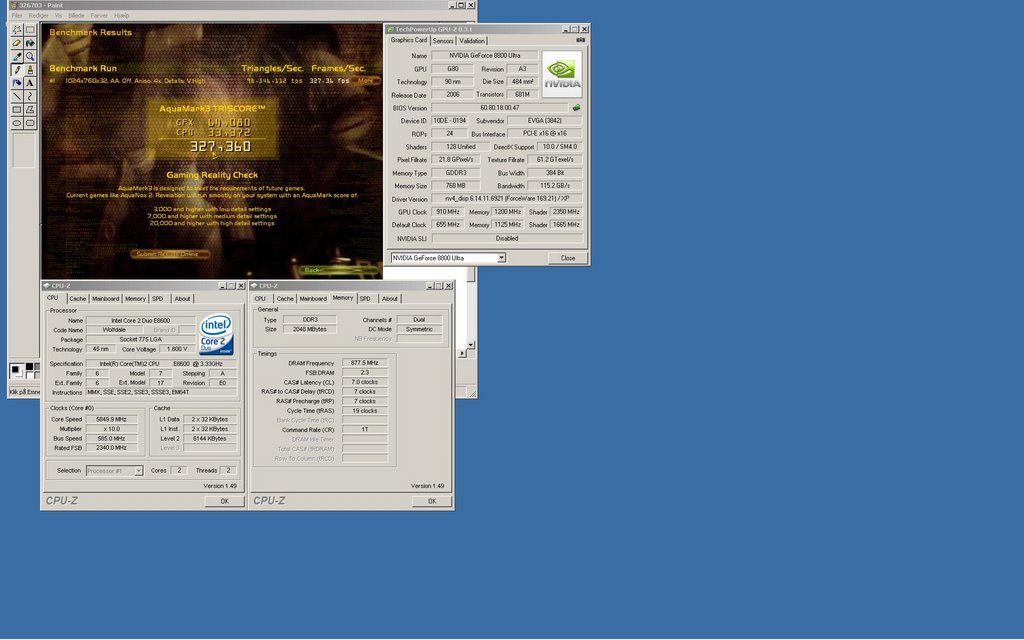1024x640 pixels.
Task: Choose the Pencil tool in Paint
Action: click(x=17, y=70)
